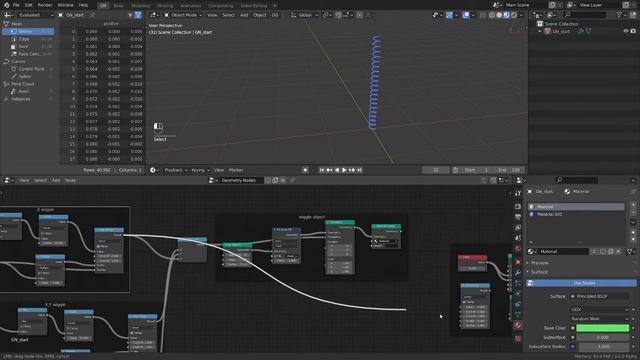Open the viewport View menu

click(x=212, y=15)
